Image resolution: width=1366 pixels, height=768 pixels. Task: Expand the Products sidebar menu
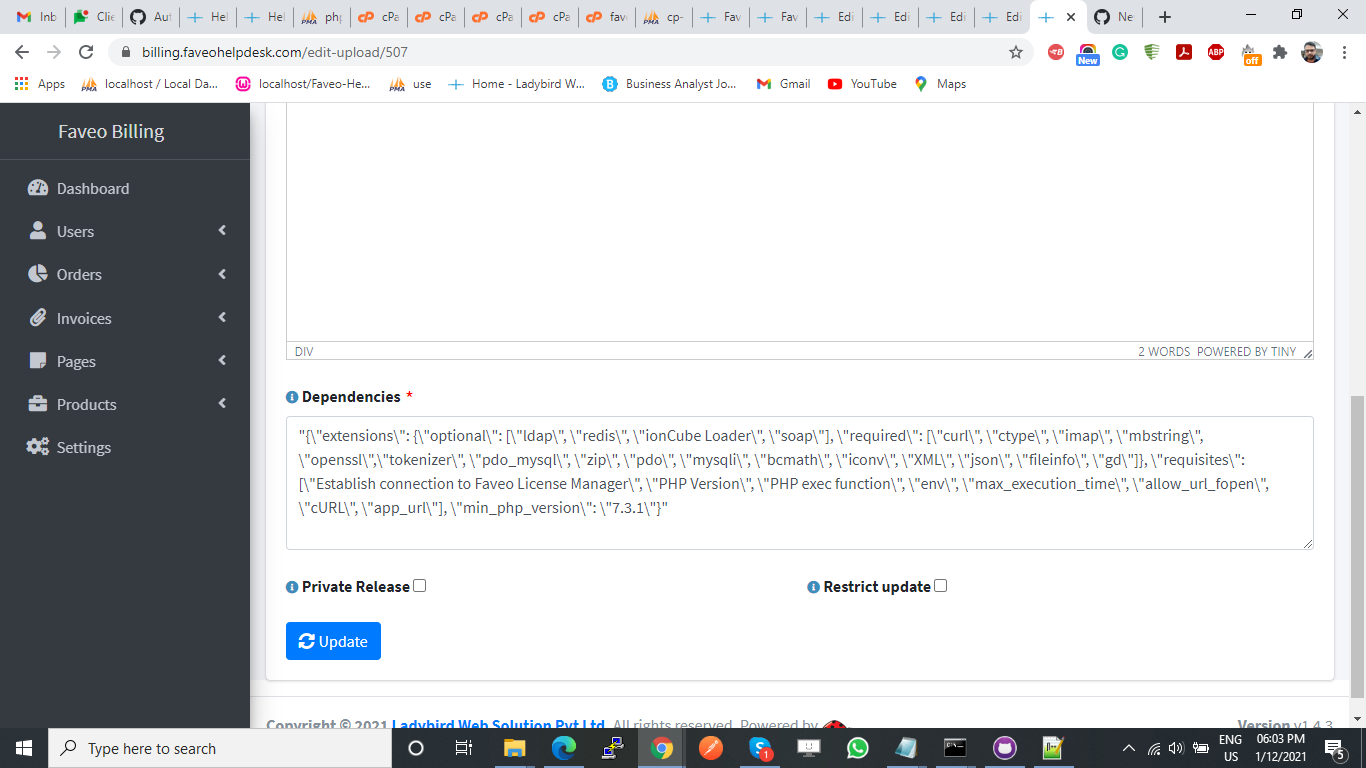pyautogui.click(x=224, y=404)
